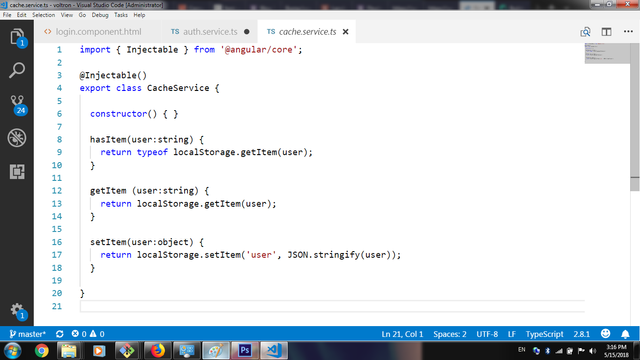Open the Help menu
Image resolution: width=640 pixels, height=360 pixels.
(x=139, y=15)
